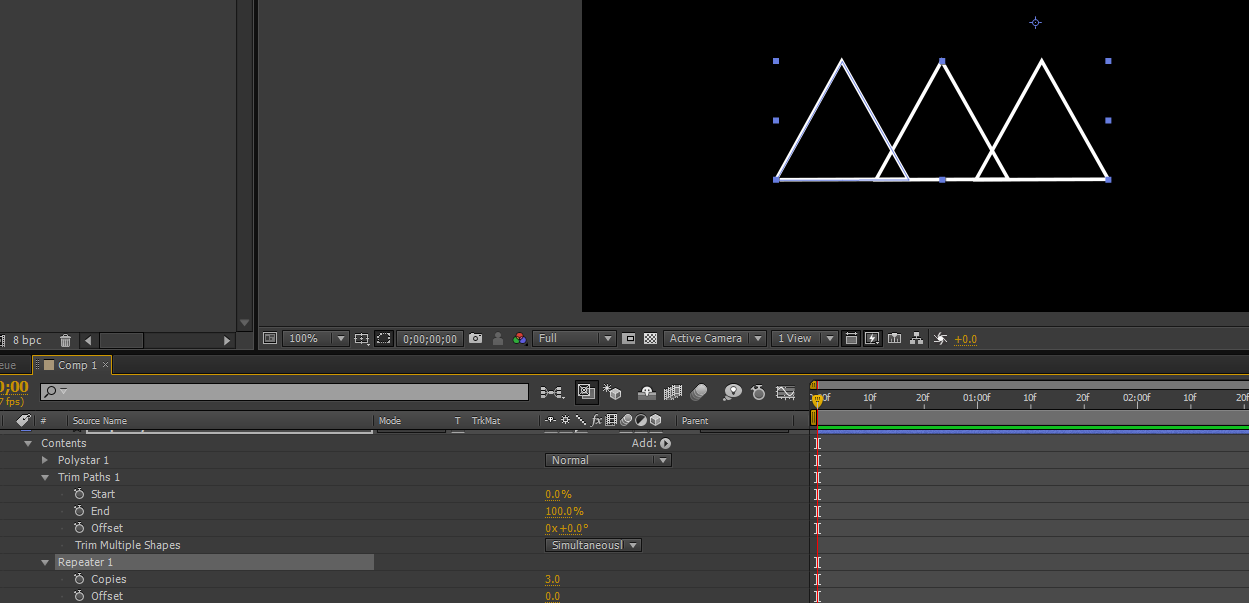This screenshot has height=603, width=1249.
Task: Click the timeline layer search field
Action: [284, 392]
